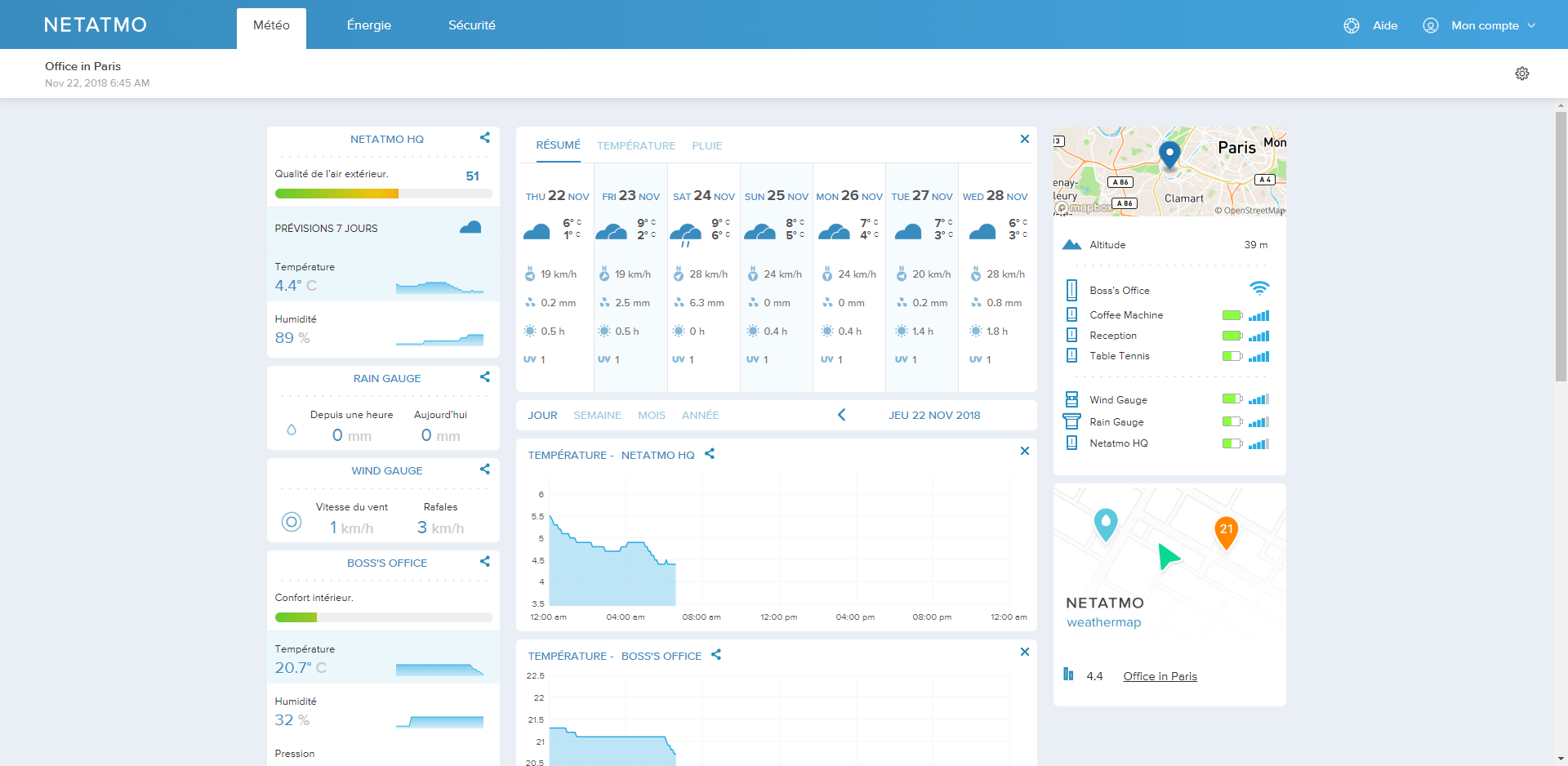Click the Coffee Machine module name
The height and width of the screenshot is (766, 1568).
coord(1126,315)
